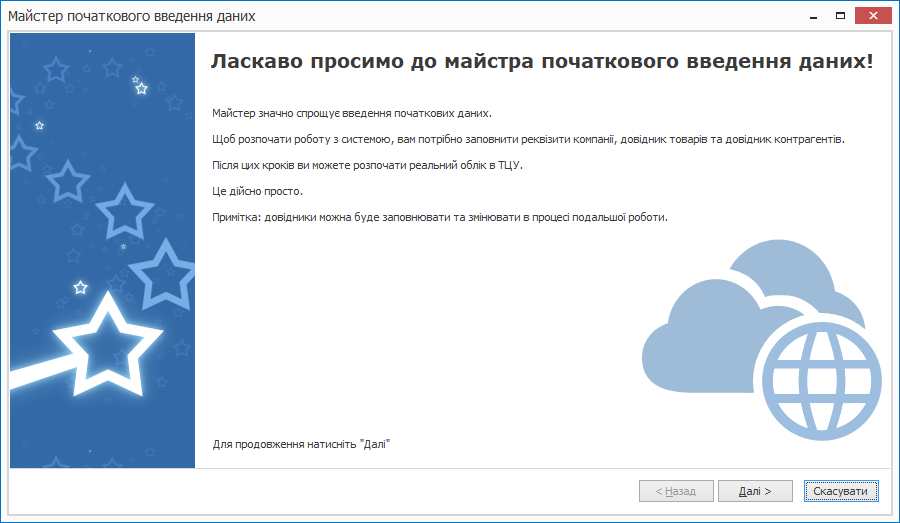Screen dimensions: 900x523
Task: Click the large glowing white star
Action: pyautogui.click(x=106, y=342)
